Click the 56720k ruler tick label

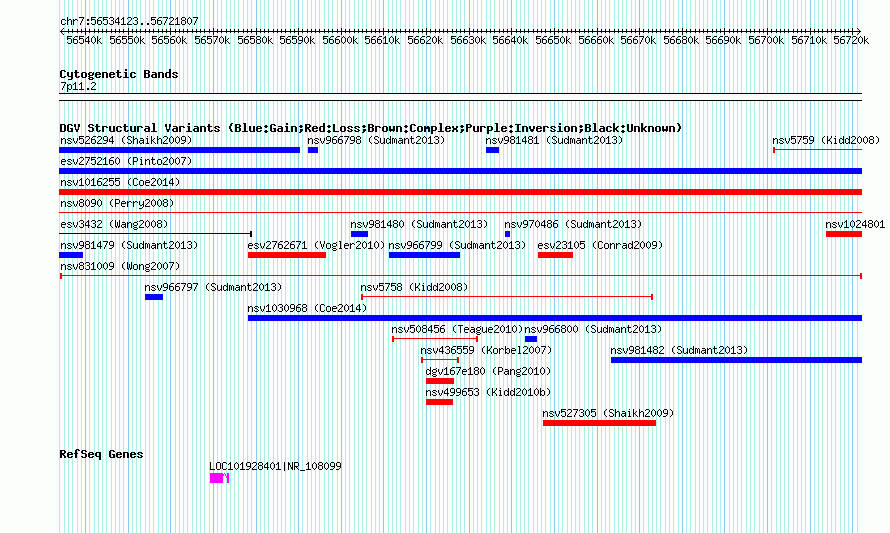tap(851, 40)
